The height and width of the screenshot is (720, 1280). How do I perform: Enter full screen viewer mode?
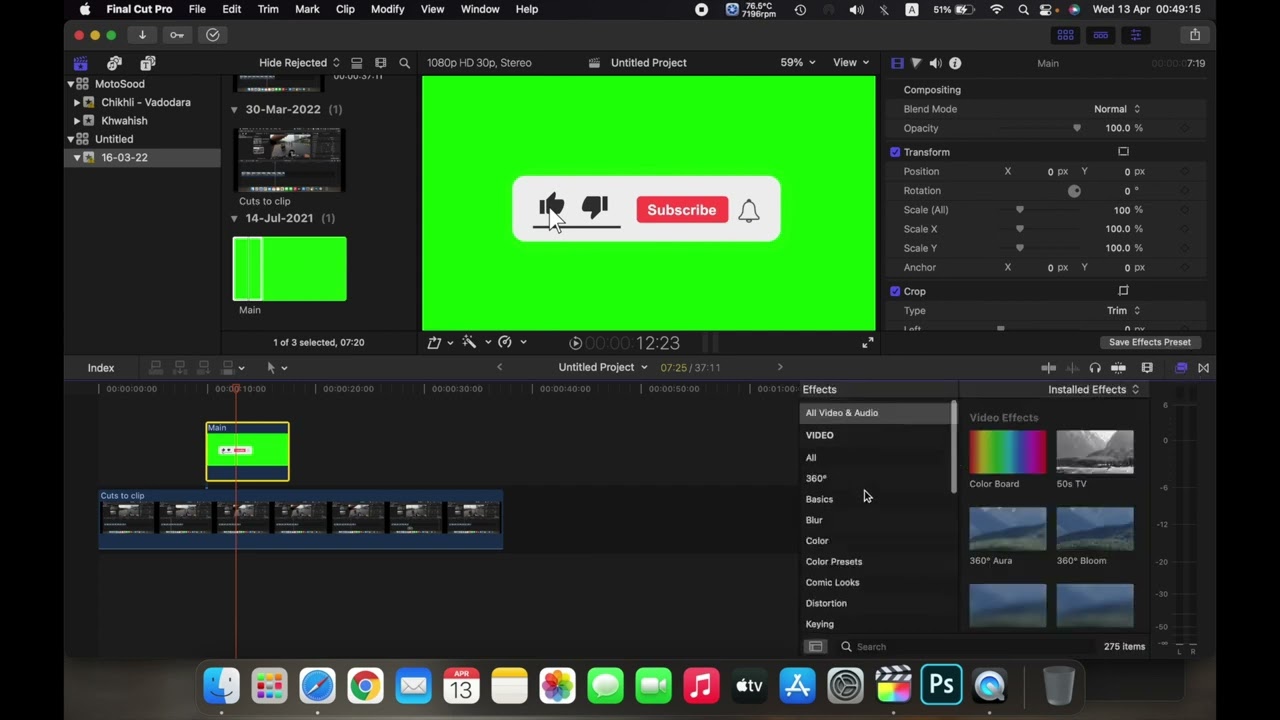(x=868, y=343)
